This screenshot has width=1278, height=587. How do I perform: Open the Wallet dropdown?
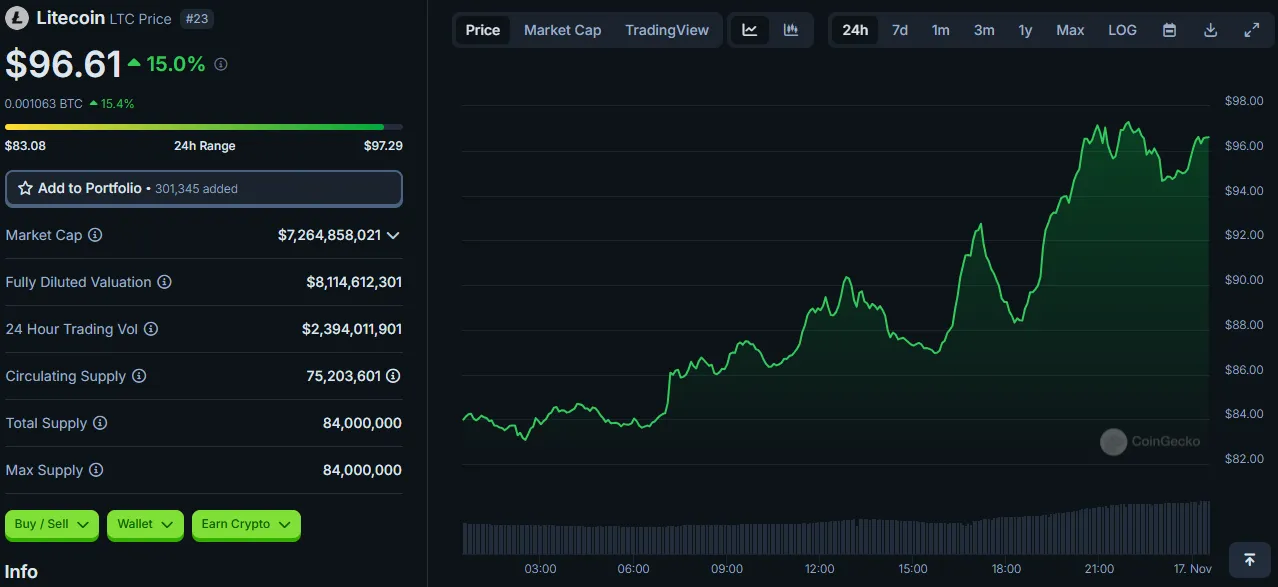[x=146, y=524]
